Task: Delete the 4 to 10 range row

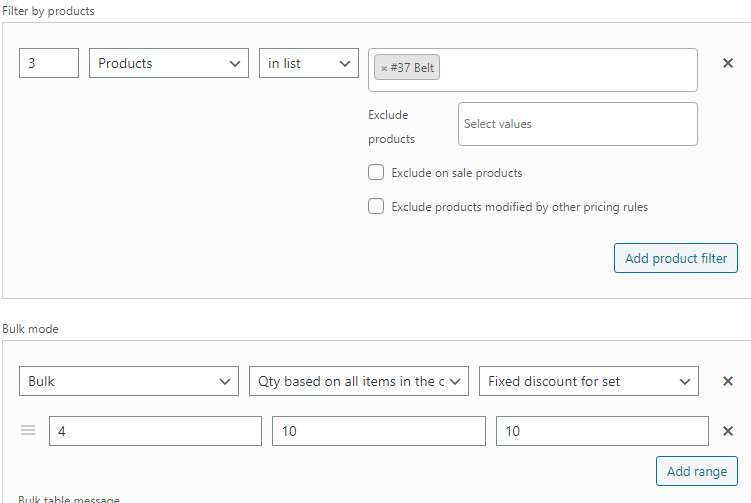Action: pyautogui.click(x=728, y=431)
